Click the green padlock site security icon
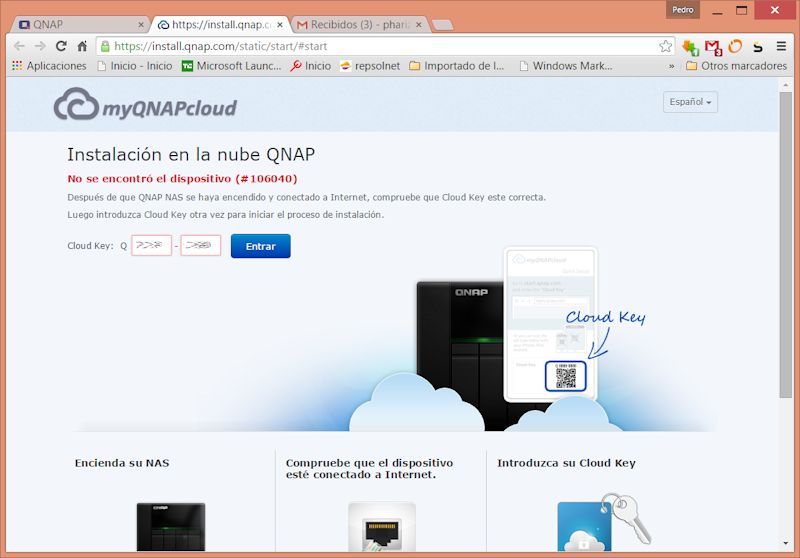Screen dimensions: 800x558 [105, 46]
